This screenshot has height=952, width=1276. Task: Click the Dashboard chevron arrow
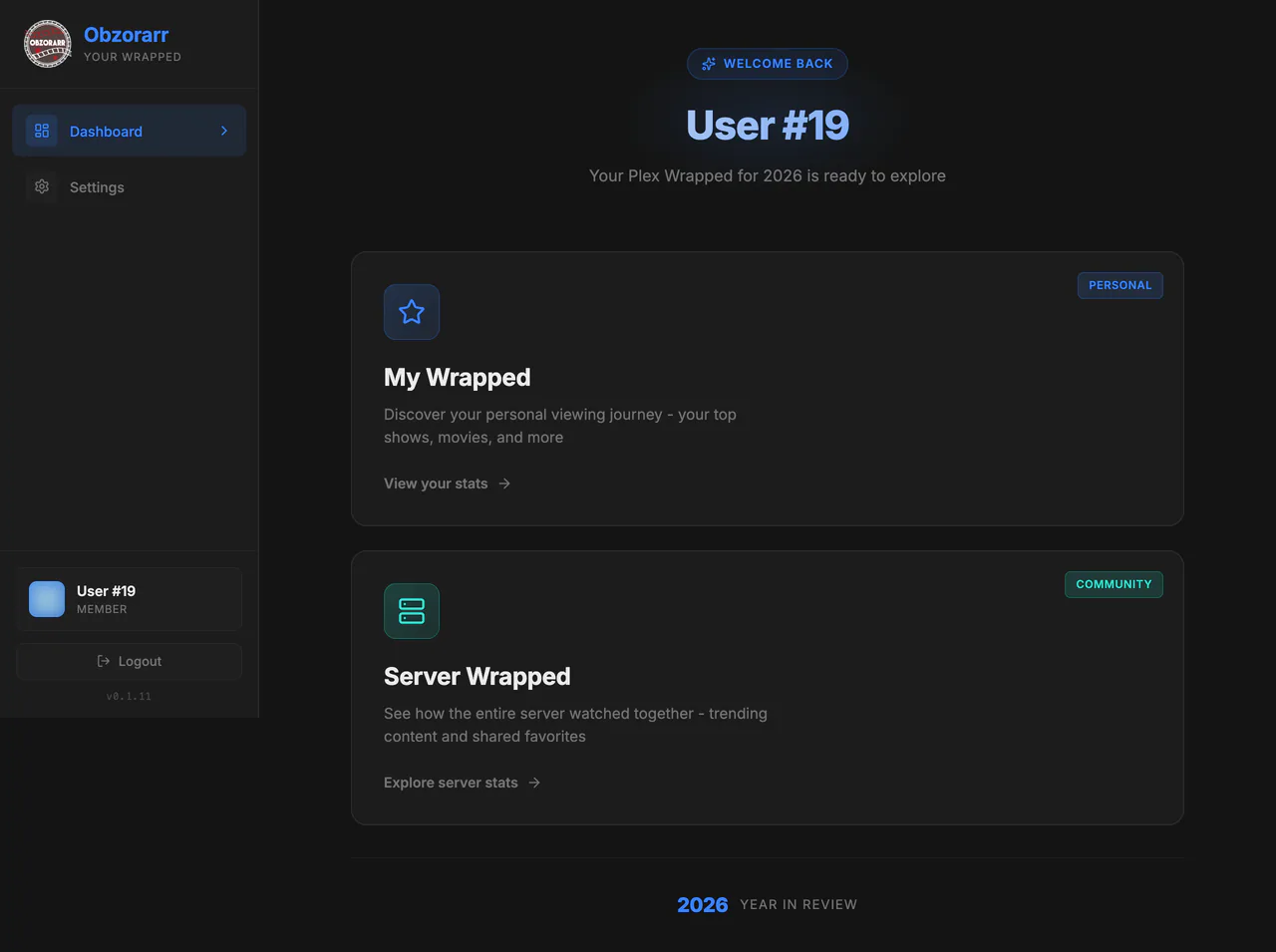point(224,131)
